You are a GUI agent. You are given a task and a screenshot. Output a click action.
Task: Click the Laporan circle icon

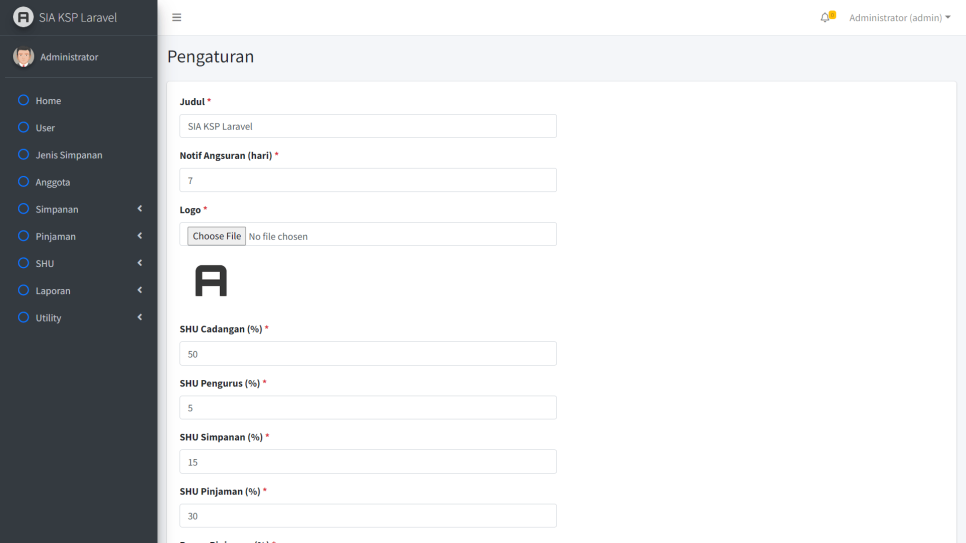[x=23, y=290]
